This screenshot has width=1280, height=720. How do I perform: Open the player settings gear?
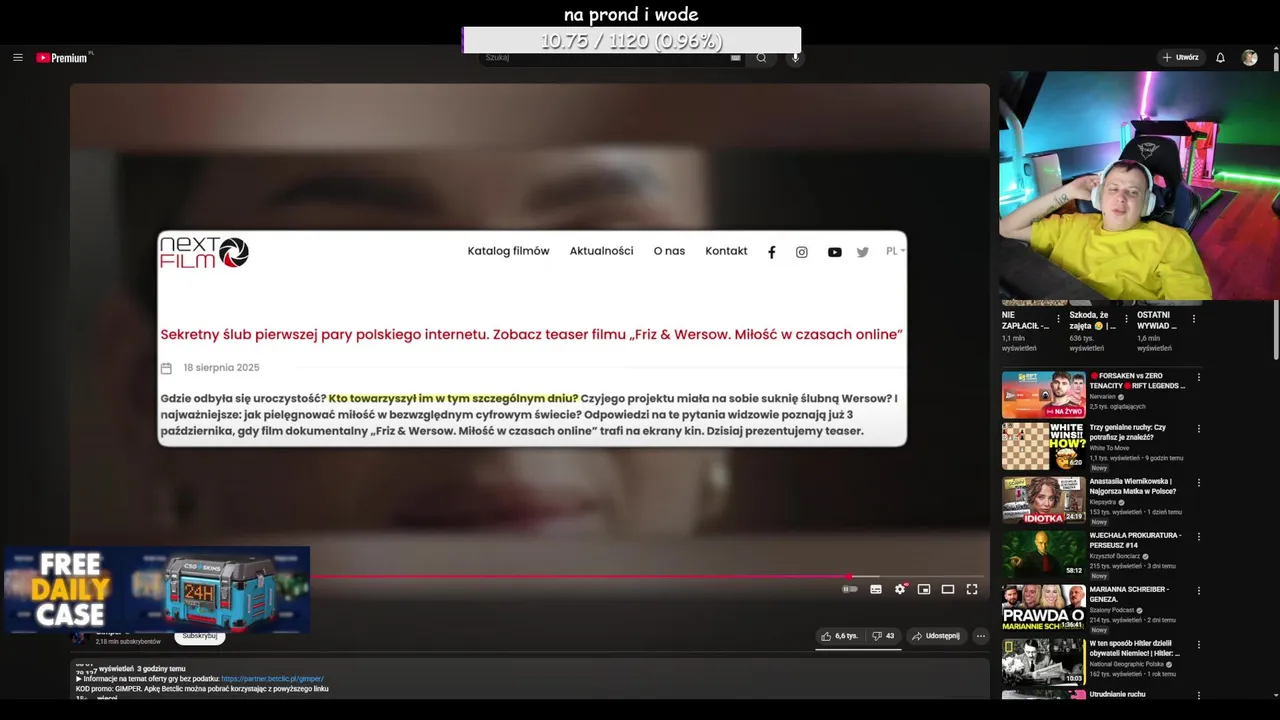coord(900,589)
